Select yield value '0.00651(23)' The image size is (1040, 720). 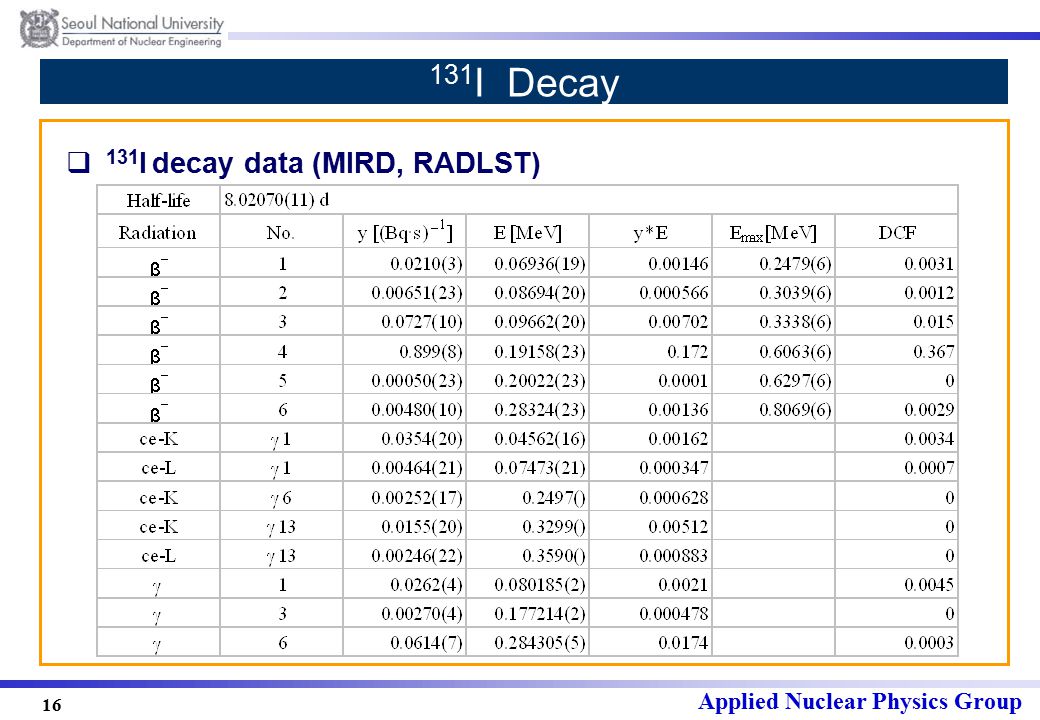click(417, 292)
